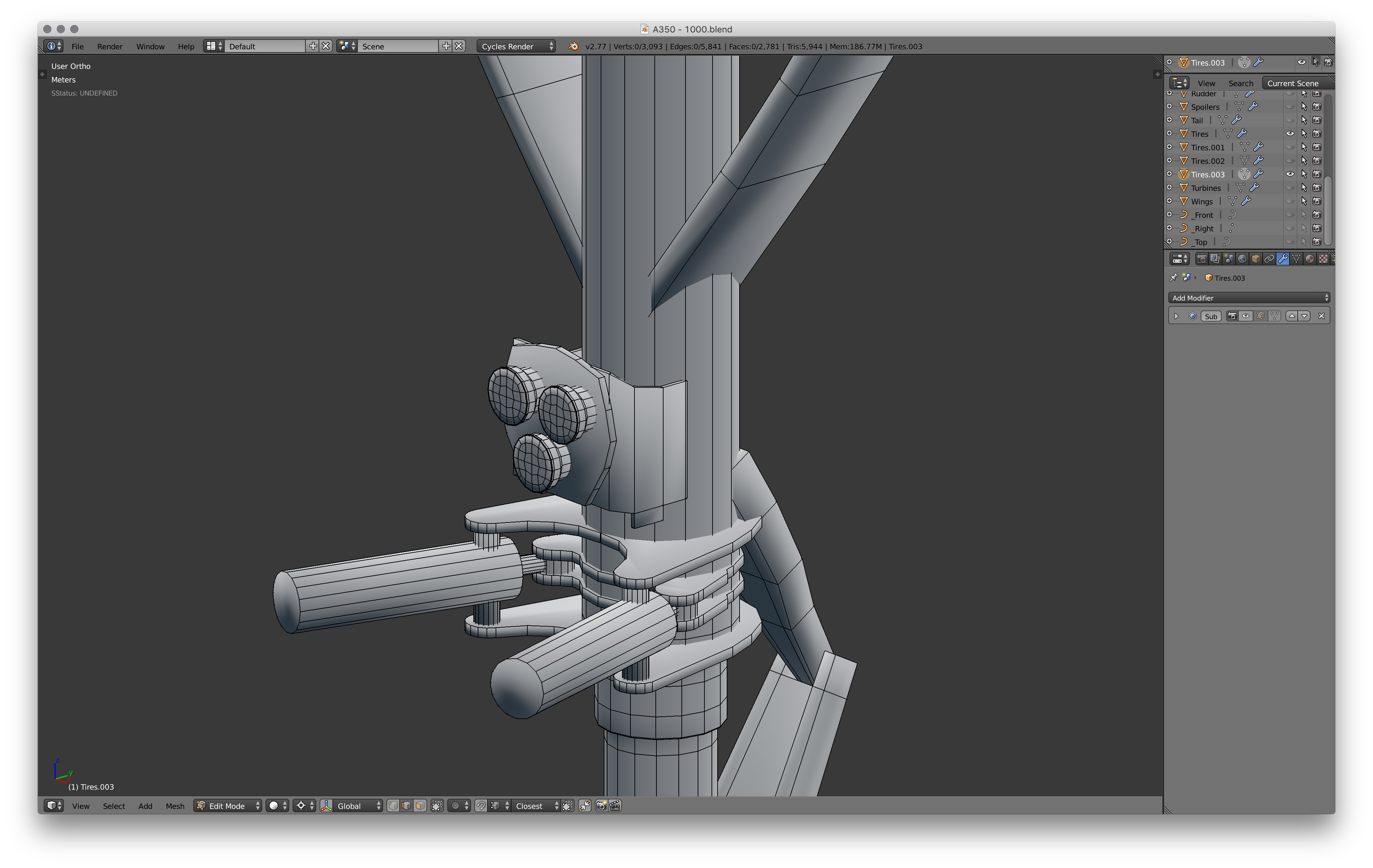The width and height of the screenshot is (1373, 868).
Task: Open proportional editing dropdown
Action: click(459, 805)
